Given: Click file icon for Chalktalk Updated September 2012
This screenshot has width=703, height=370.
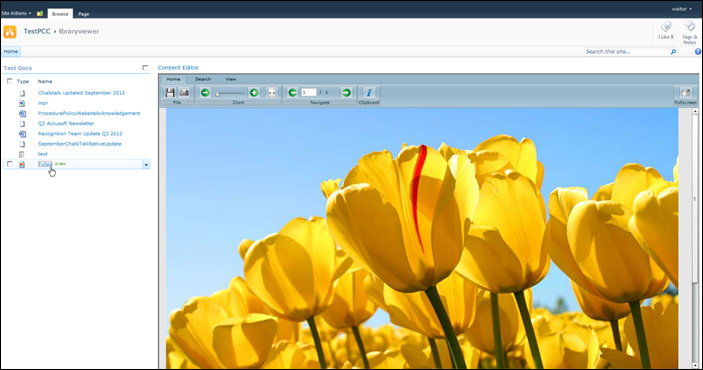Looking at the screenshot, I should tap(22, 93).
